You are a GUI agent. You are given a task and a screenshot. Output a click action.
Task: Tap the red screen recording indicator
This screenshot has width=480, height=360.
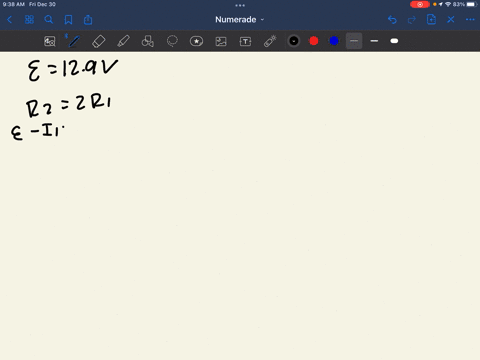(x=420, y=4)
